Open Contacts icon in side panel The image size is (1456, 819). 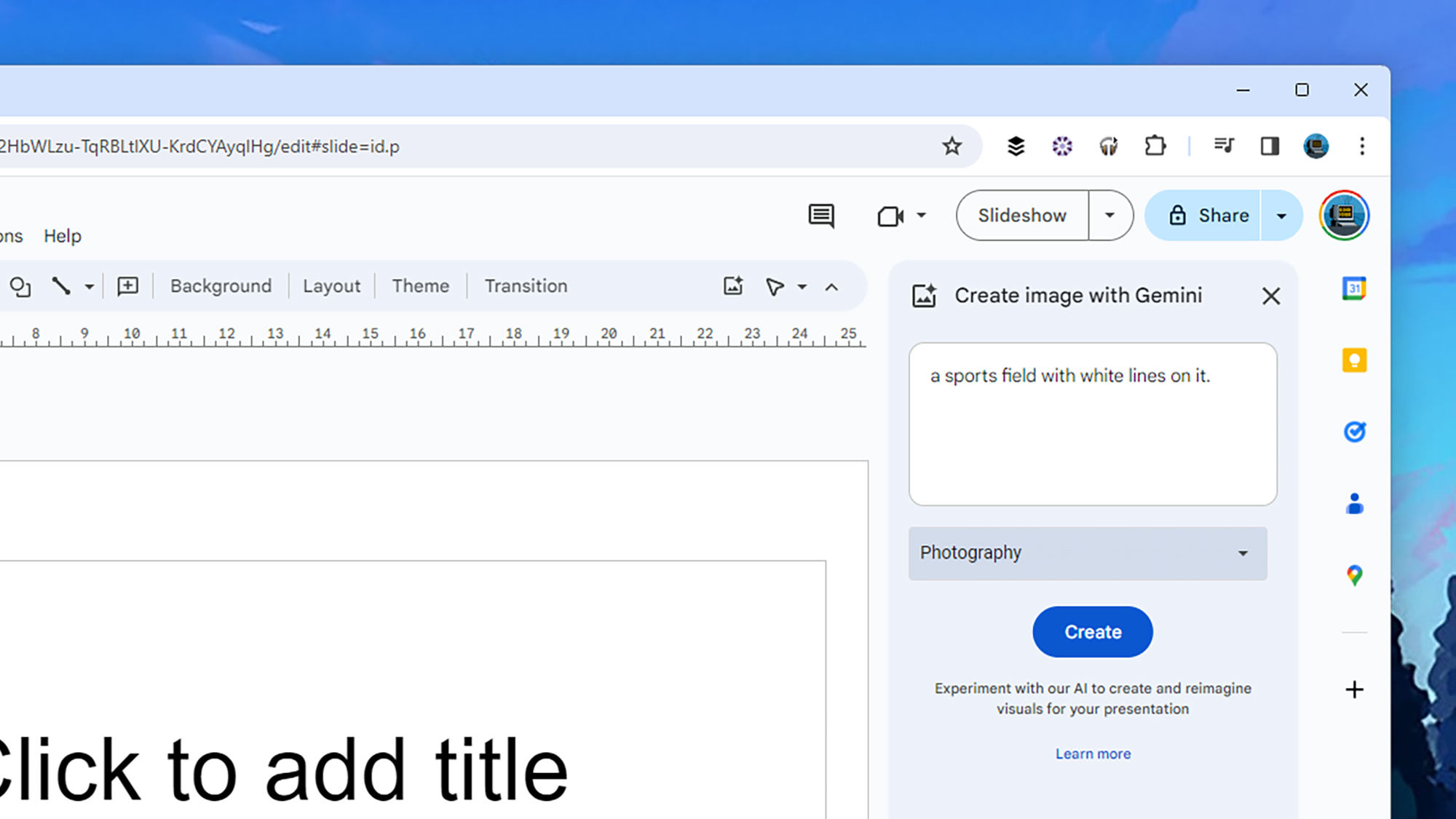[1354, 503]
